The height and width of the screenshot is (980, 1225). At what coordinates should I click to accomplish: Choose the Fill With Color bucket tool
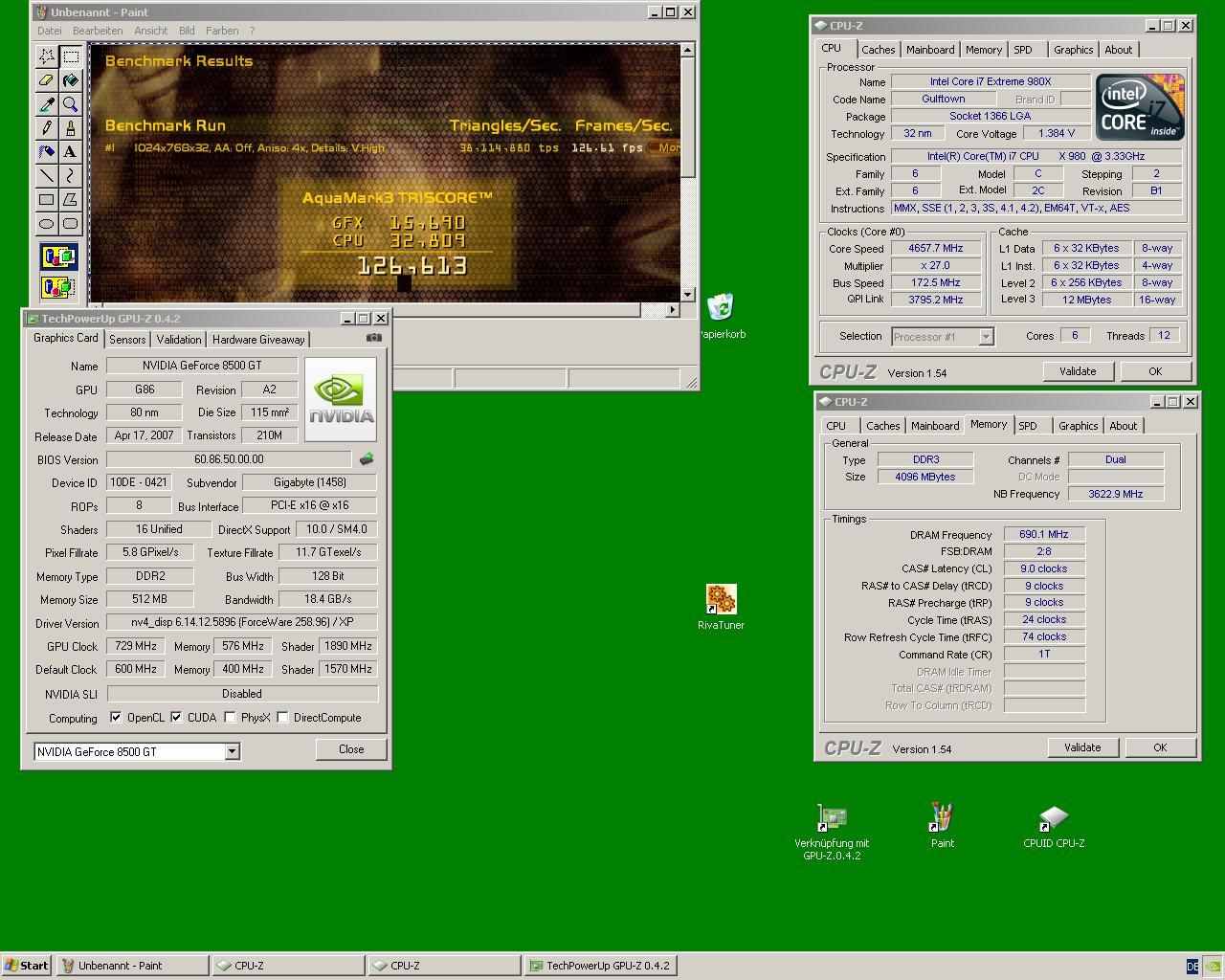point(70,80)
